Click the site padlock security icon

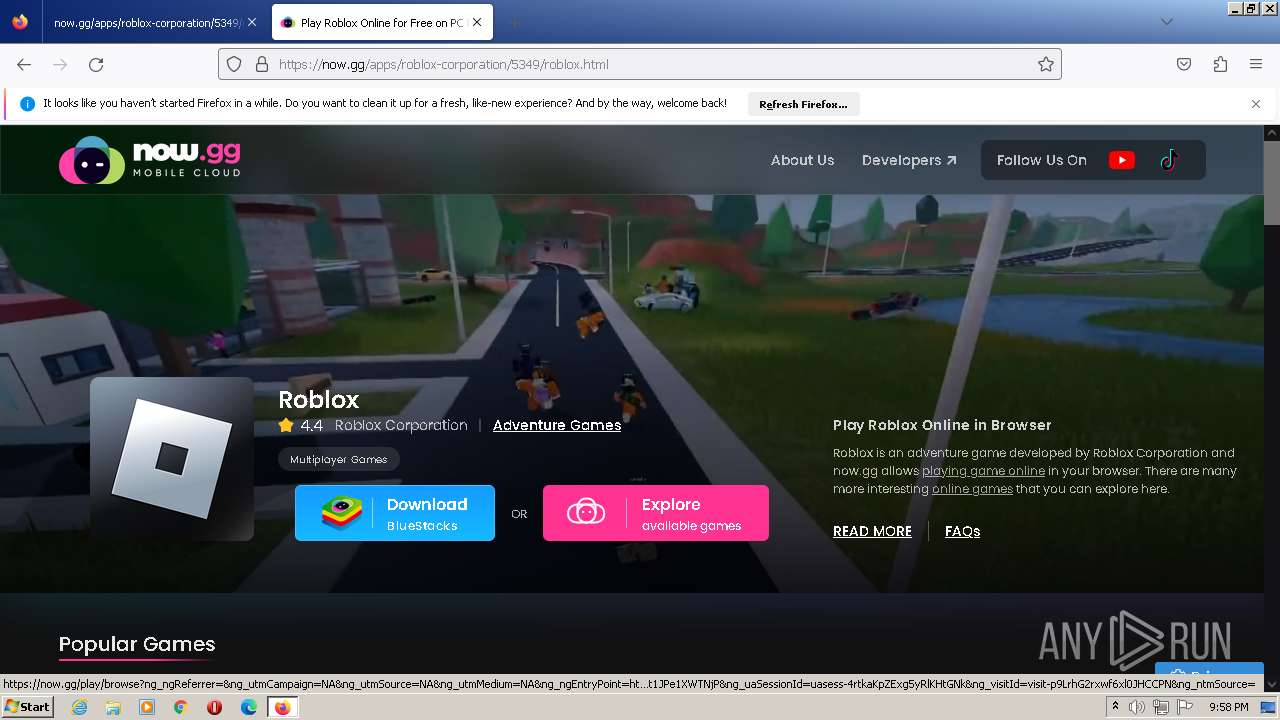pos(262,64)
